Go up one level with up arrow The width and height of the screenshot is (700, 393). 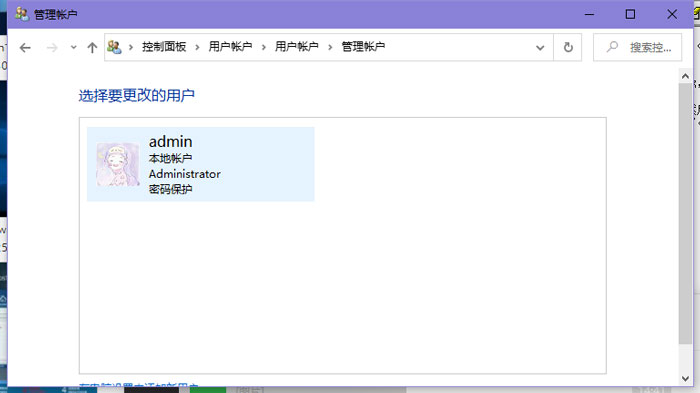[x=92, y=47]
